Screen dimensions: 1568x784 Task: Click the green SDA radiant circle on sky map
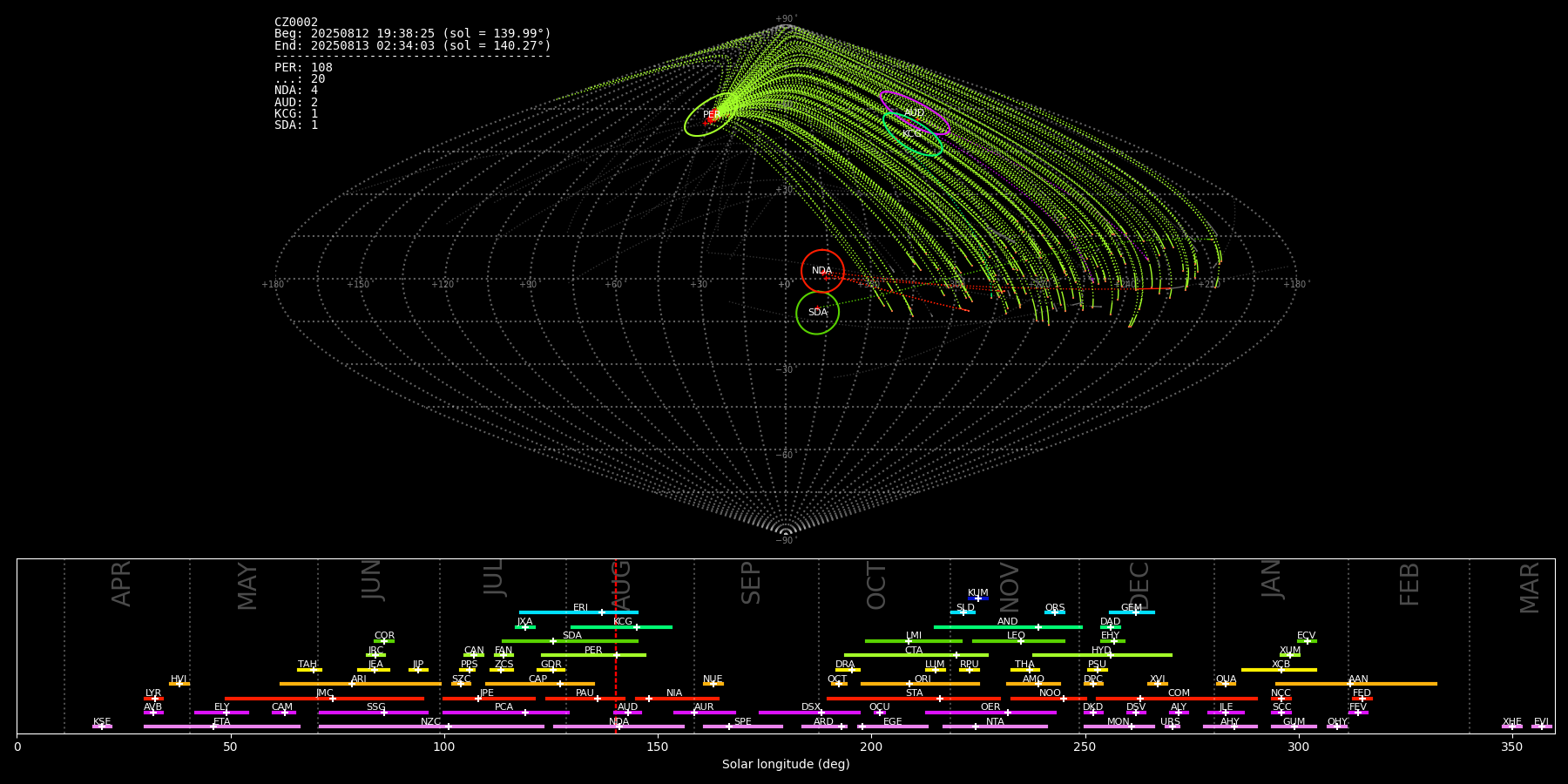coord(818,313)
